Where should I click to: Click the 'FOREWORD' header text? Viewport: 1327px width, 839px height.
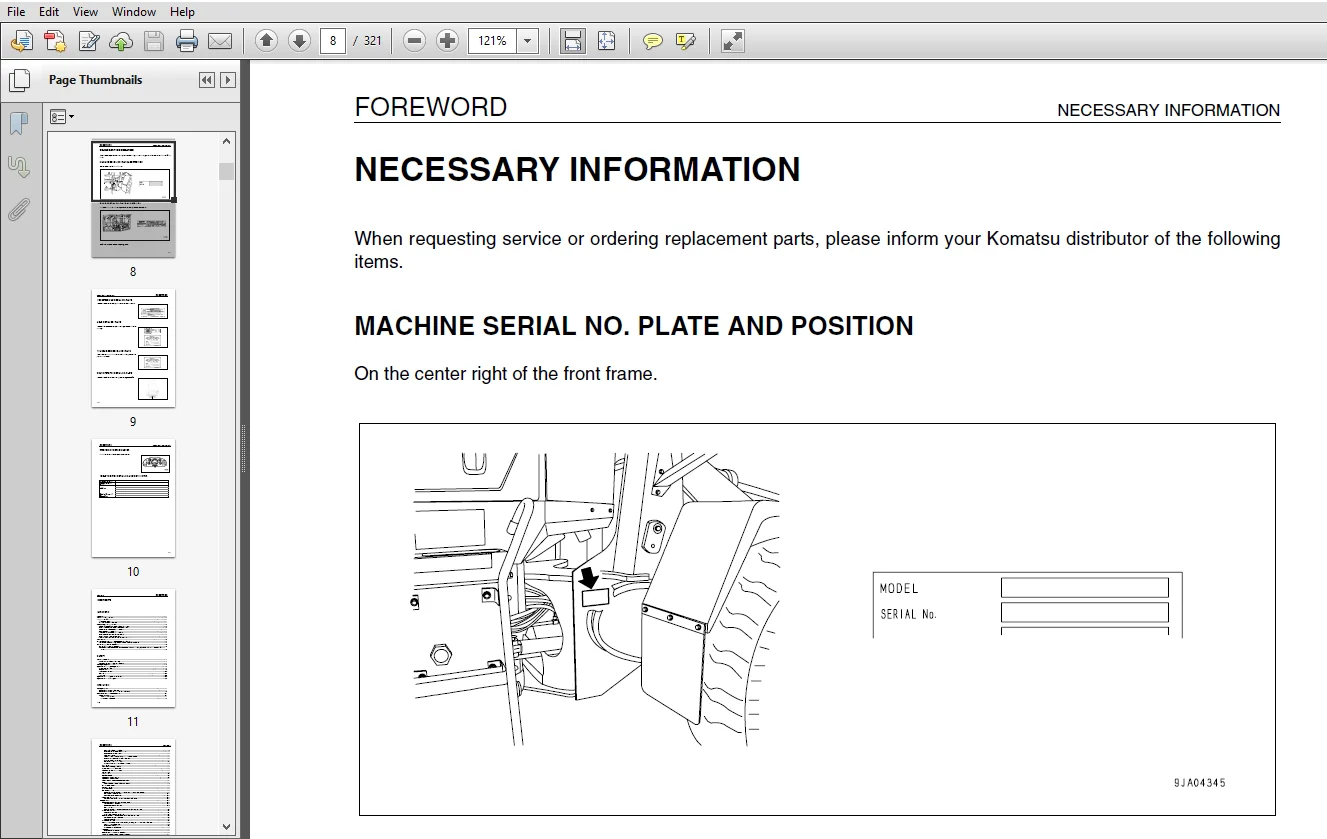pos(431,107)
